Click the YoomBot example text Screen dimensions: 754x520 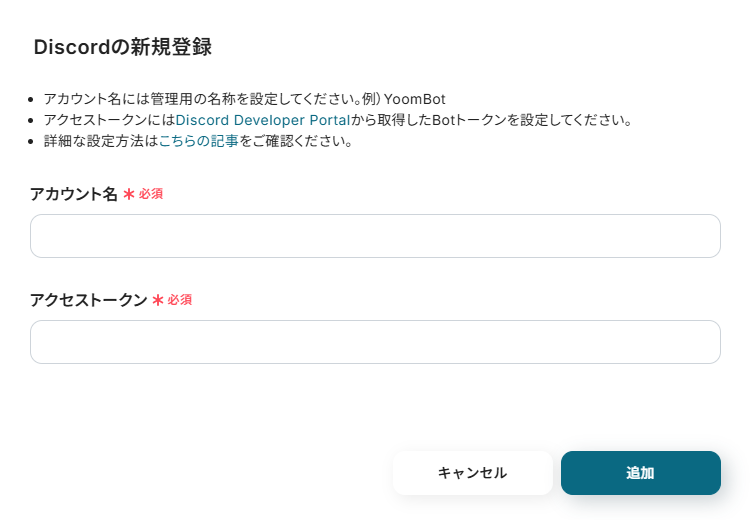[412, 99]
